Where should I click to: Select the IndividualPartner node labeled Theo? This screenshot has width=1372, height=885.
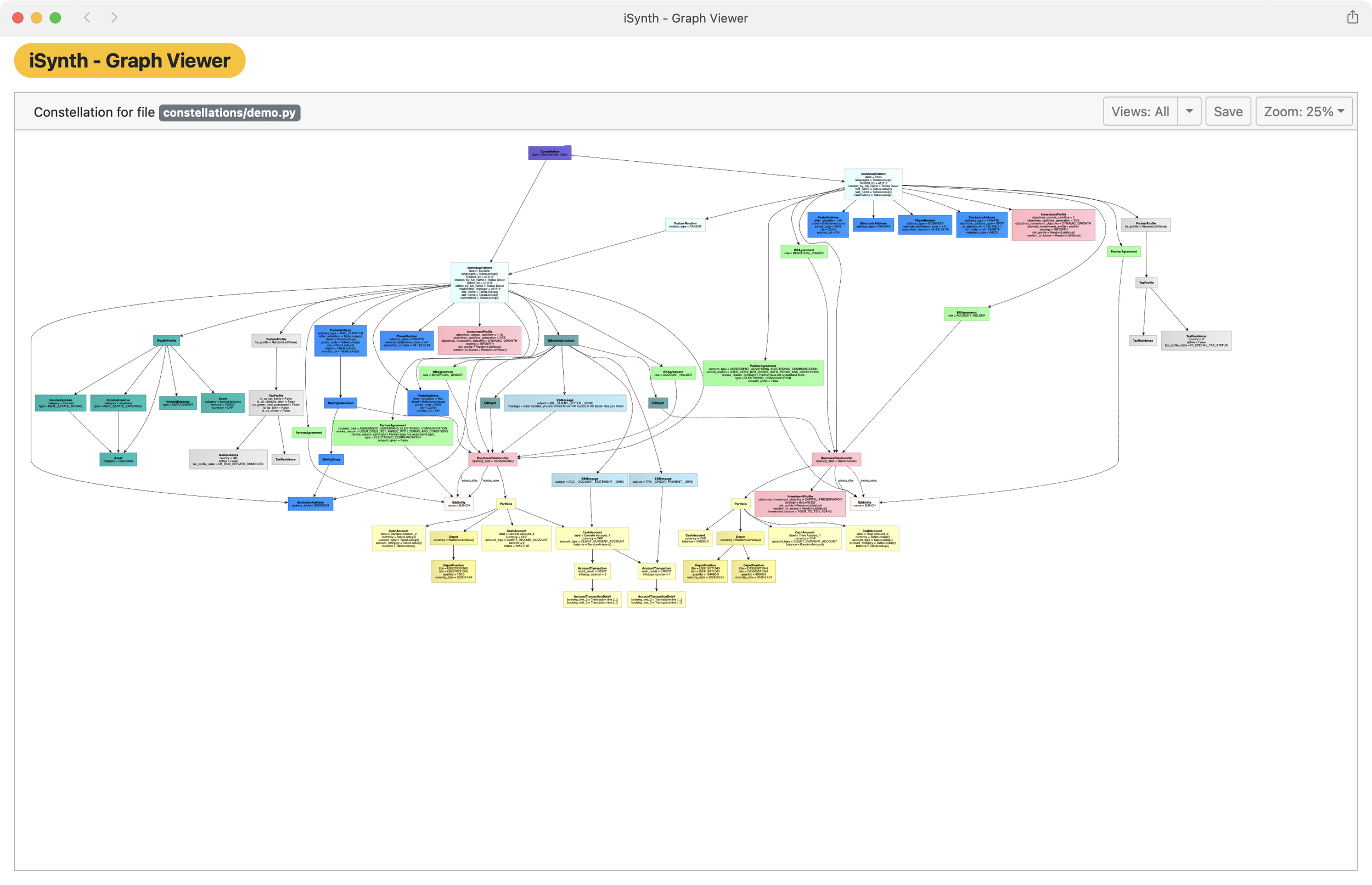pyautogui.click(x=873, y=184)
